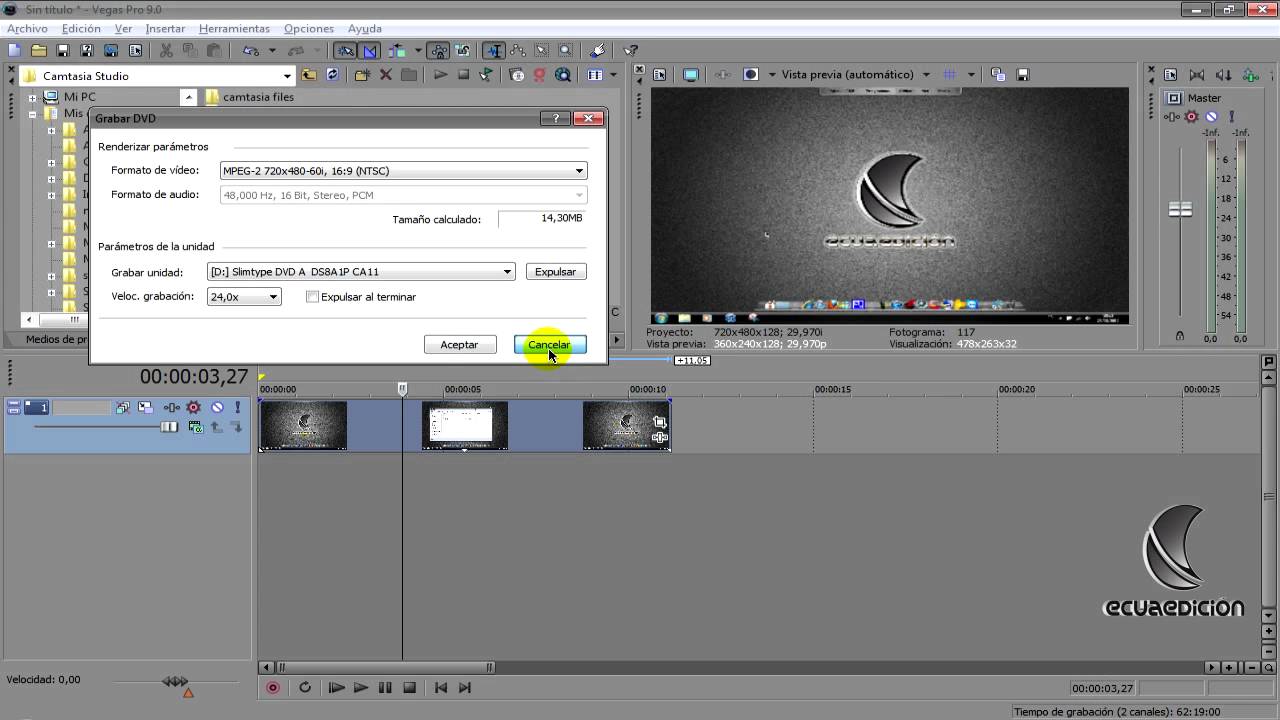Enable snapping toolbar icon
Image resolution: width=1280 pixels, height=720 pixels.
346,50
